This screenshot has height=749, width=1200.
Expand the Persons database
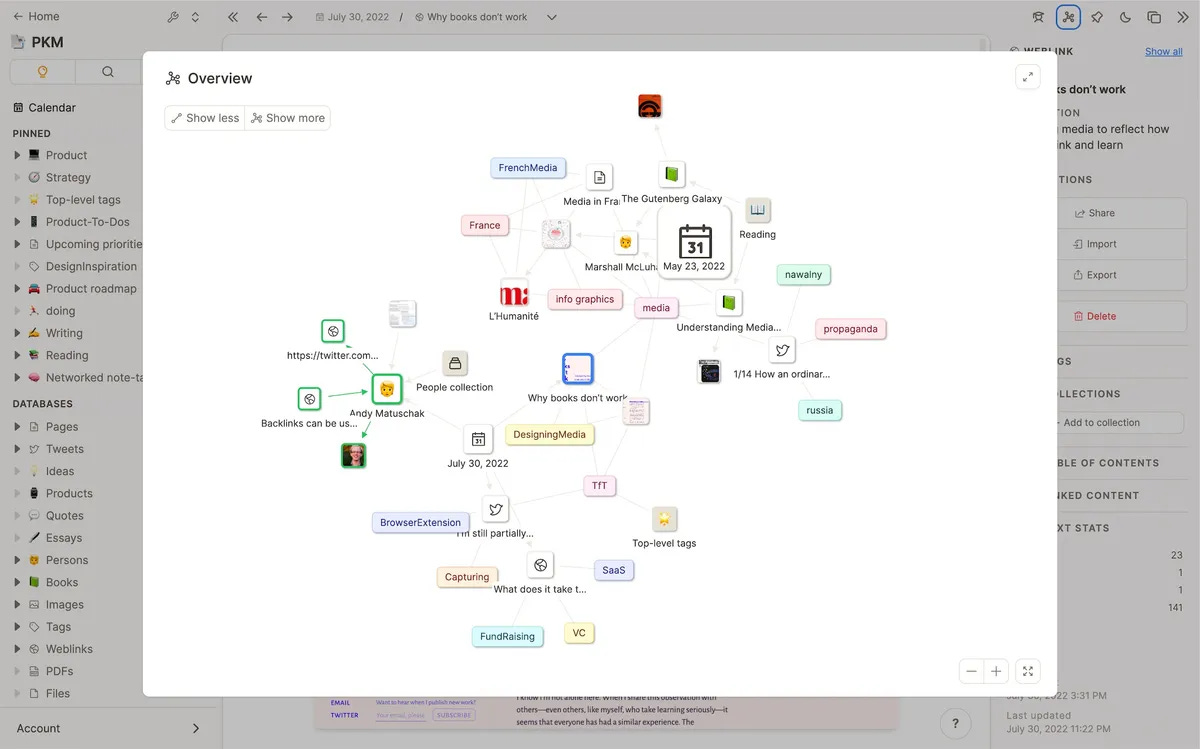click(17, 560)
